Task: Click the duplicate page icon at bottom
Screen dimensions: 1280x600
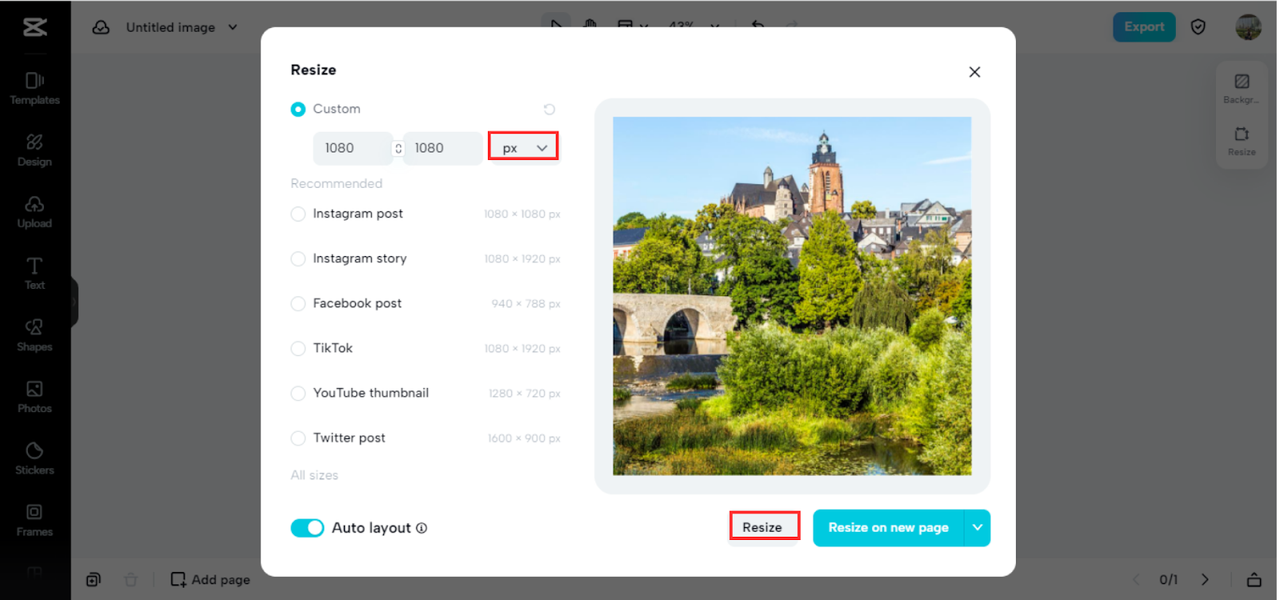Action: tap(93, 579)
